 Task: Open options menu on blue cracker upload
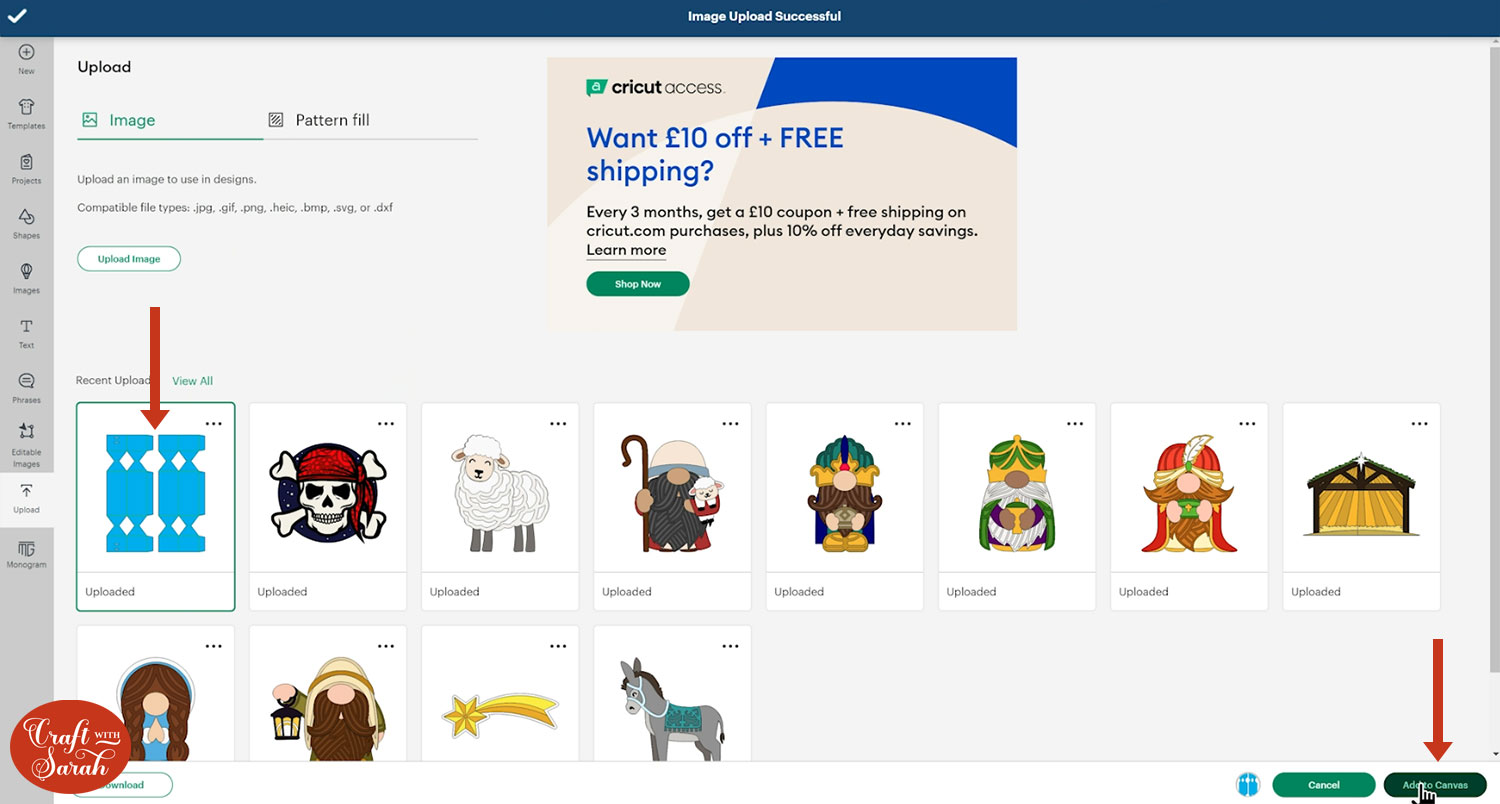coord(214,424)
